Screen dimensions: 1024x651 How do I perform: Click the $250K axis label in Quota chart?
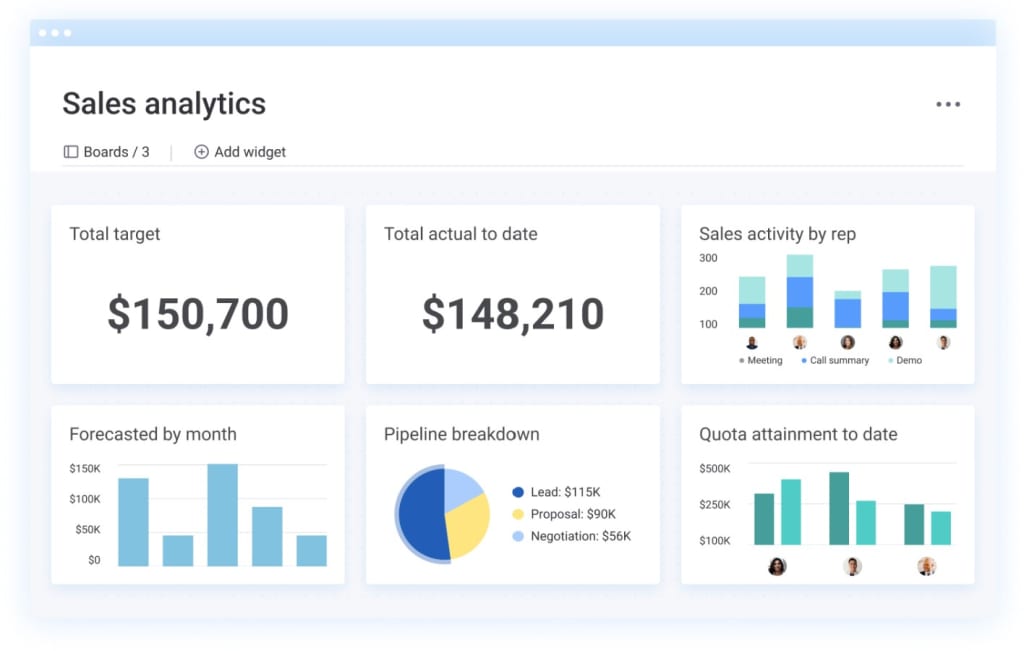pos(715,505)
